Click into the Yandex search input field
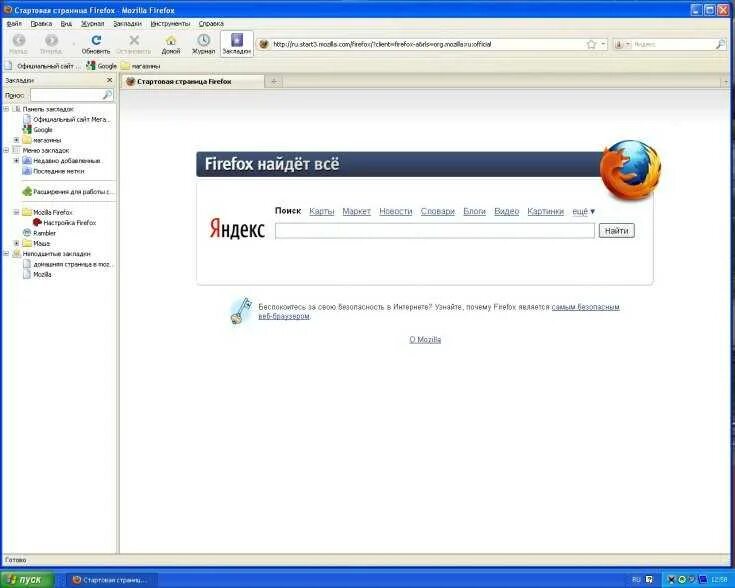735x588 pixels. click(x=435, y=231)
